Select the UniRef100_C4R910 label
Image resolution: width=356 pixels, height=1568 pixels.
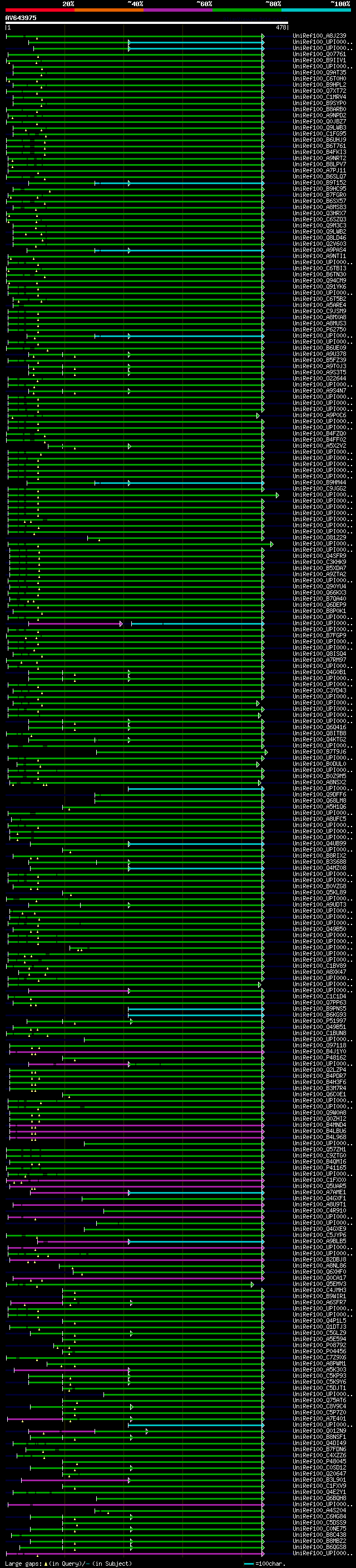click(x=319, y=1210)
